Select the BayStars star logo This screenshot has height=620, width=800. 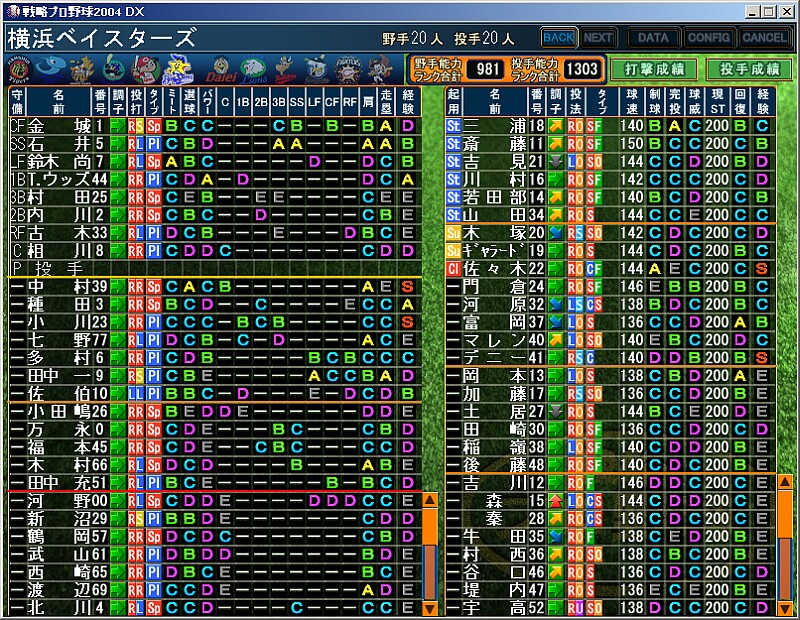coord(179,69)
